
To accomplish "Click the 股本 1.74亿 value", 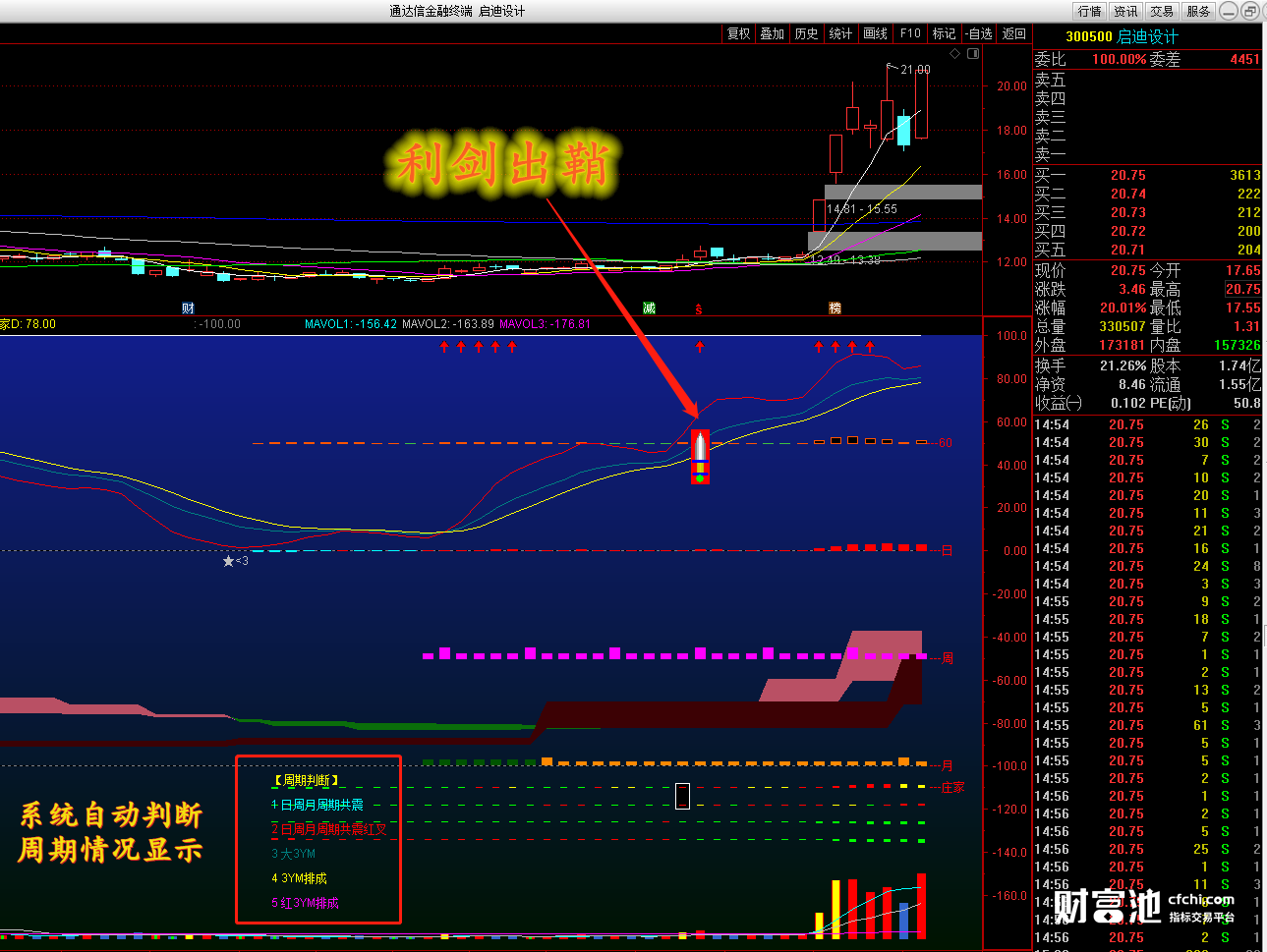I will [1240, 365].
